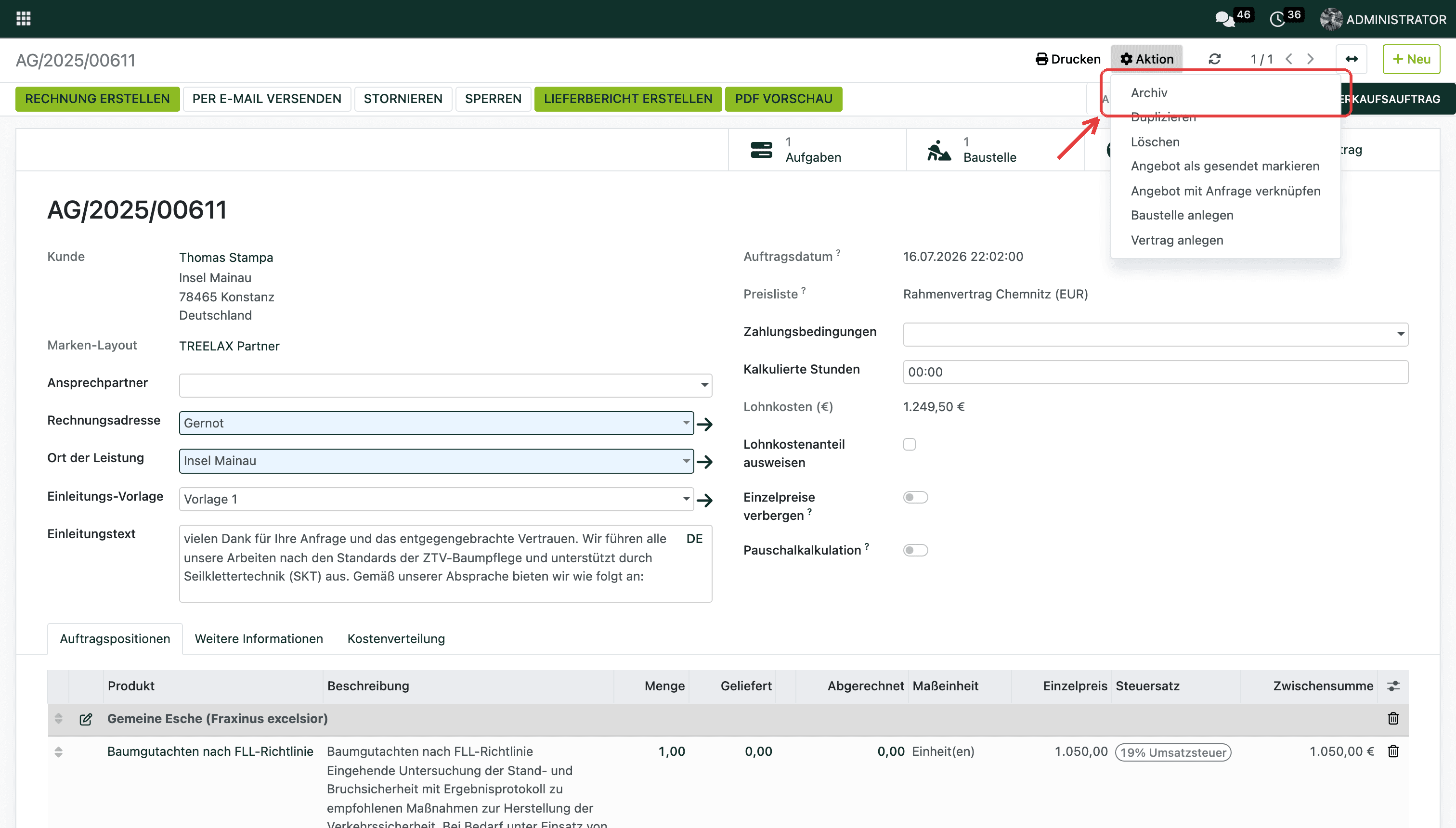The width and height of the screenshot is (1456, 828).
Task: Click the refresh record icon
Action: tap(1214, 59)
